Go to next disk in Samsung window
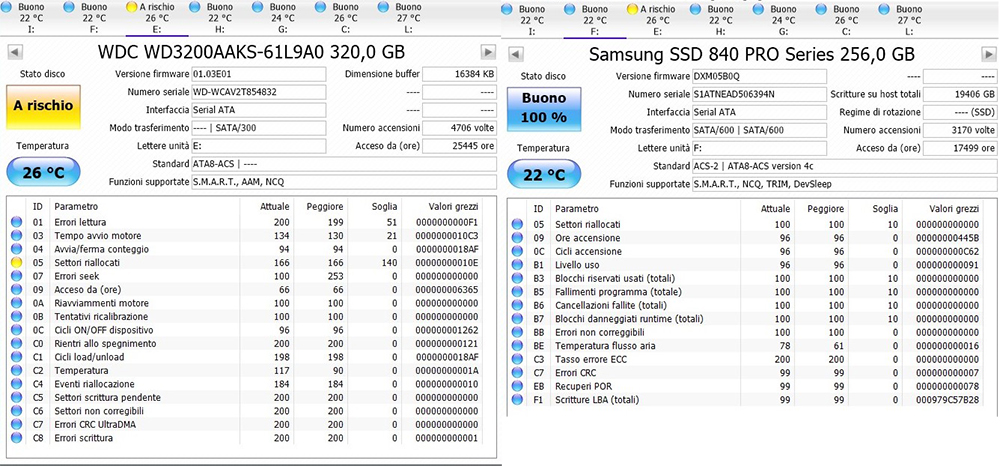This screenshot has height=466, width=1000. pos(989,54)
